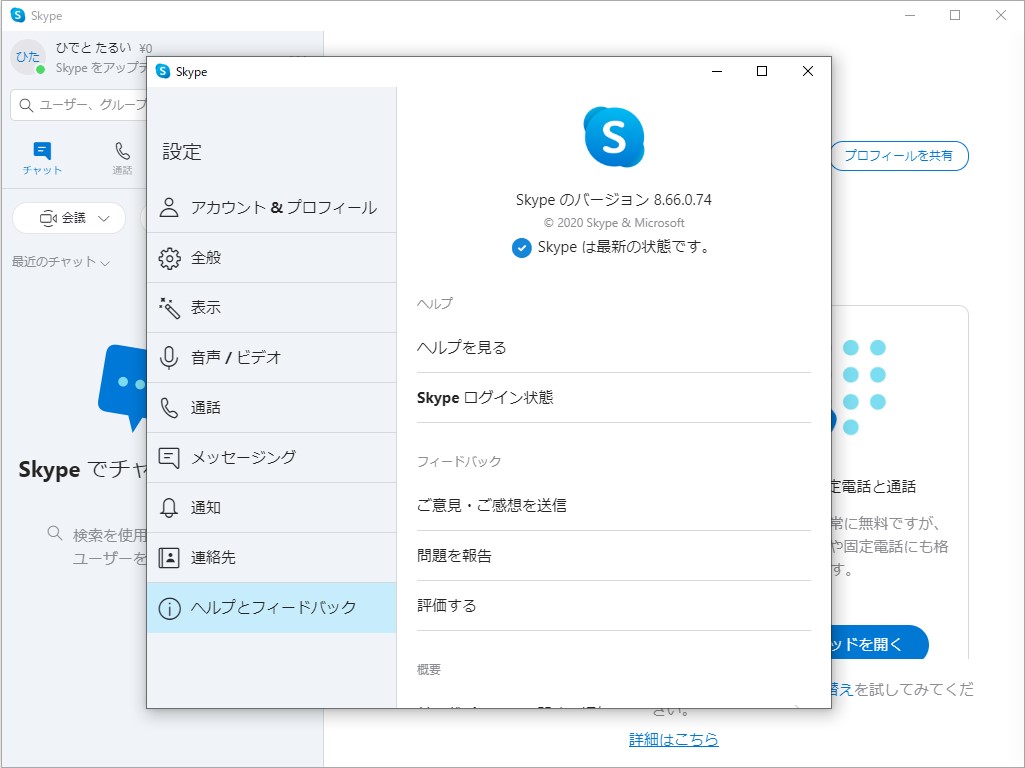Click the ひた profile avatar
The image size is (1025, 768).
pos(27,58)
